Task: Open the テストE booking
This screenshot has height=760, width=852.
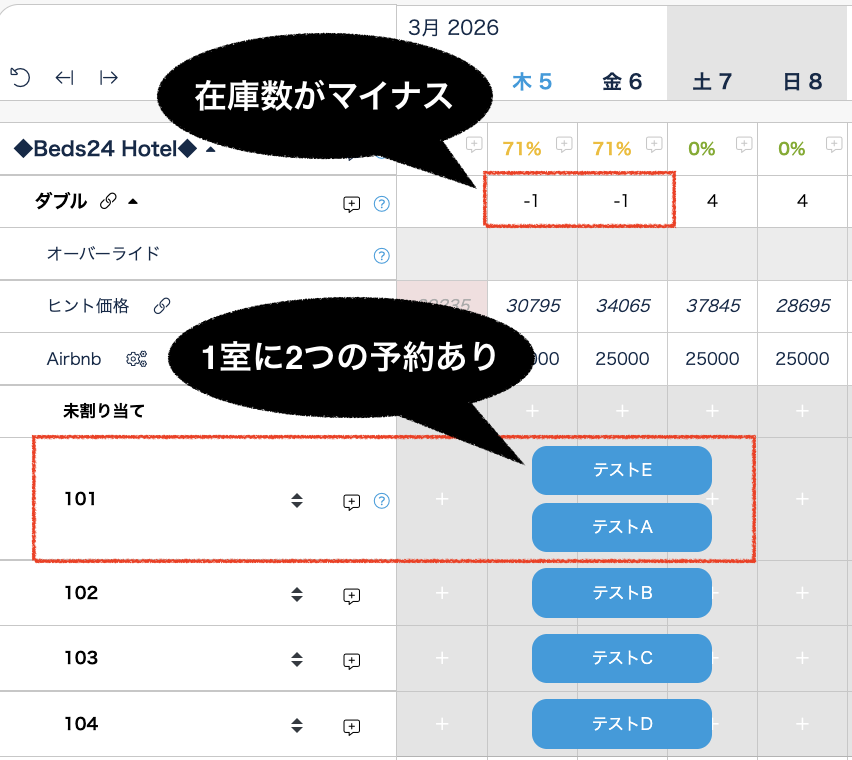Action: [621, 470]
